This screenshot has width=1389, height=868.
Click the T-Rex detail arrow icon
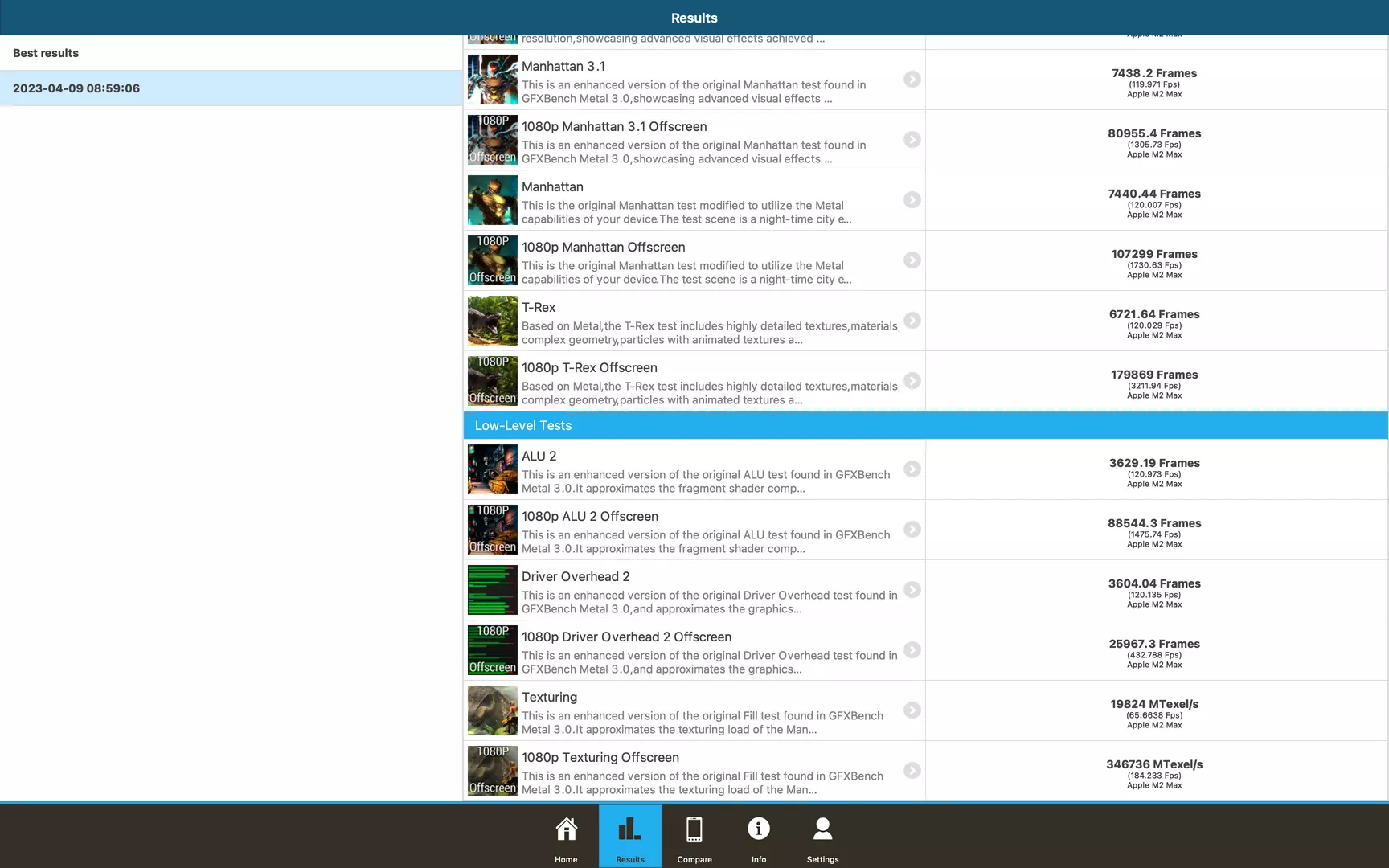coord(912,321)
